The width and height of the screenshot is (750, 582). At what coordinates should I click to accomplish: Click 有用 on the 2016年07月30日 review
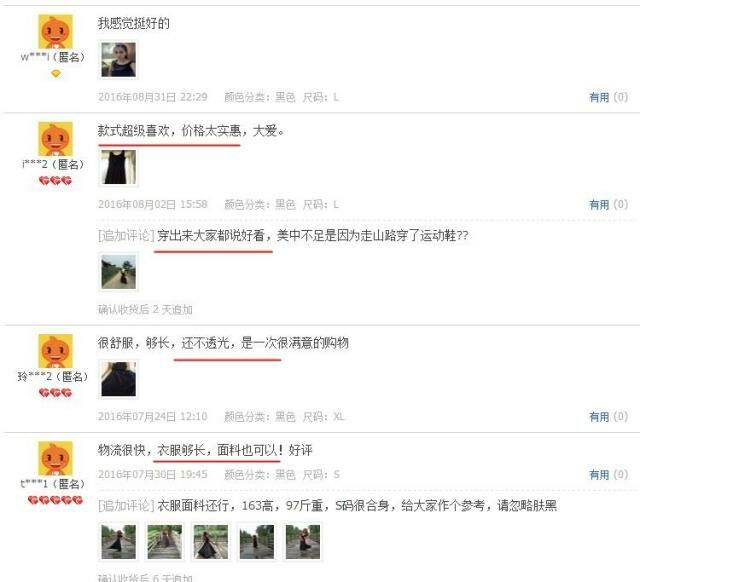[599, 475]
